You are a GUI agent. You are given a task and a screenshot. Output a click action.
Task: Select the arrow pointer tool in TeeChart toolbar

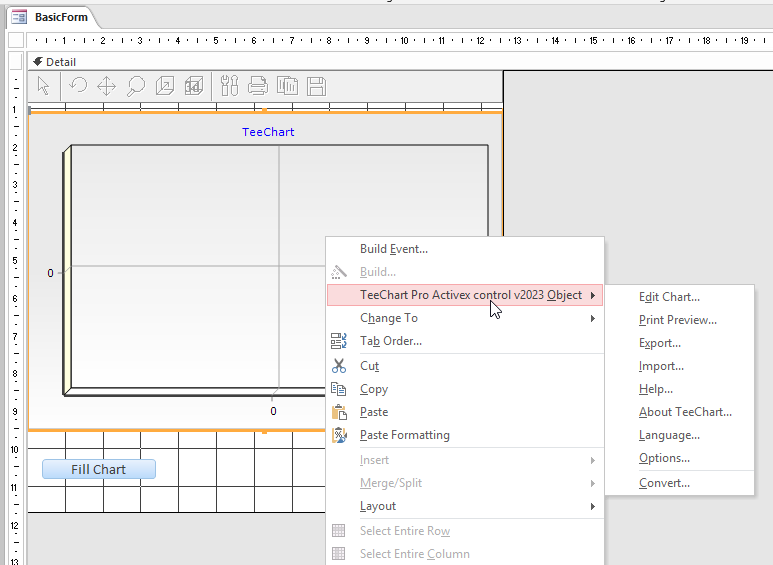[x=43, y=86]
